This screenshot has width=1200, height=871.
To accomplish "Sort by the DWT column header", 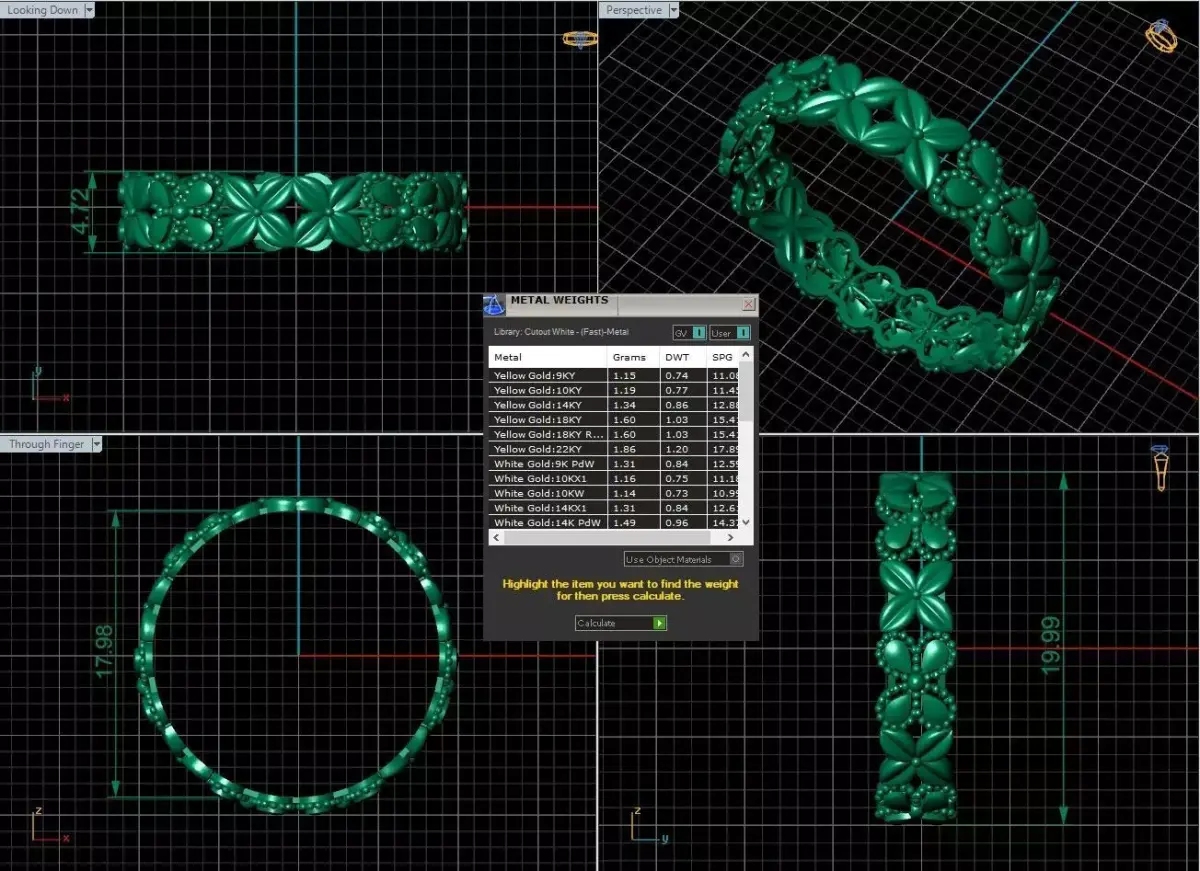I will pos(683,357).
